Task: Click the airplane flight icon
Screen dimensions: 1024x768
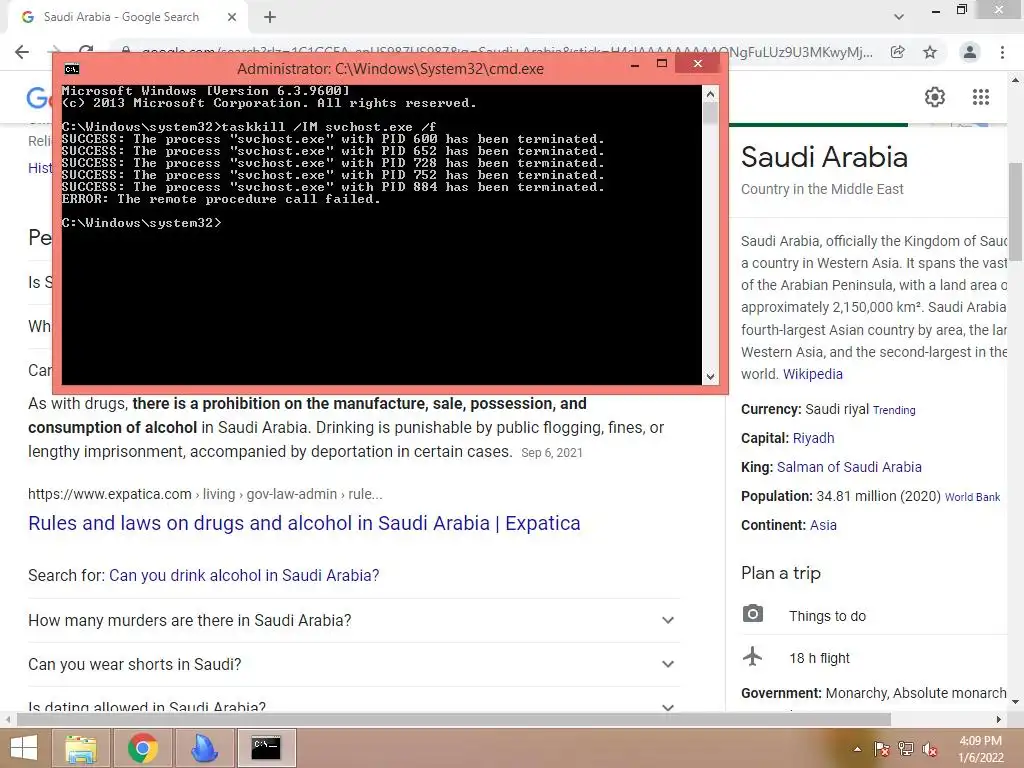Action: [x=752, y=656]
